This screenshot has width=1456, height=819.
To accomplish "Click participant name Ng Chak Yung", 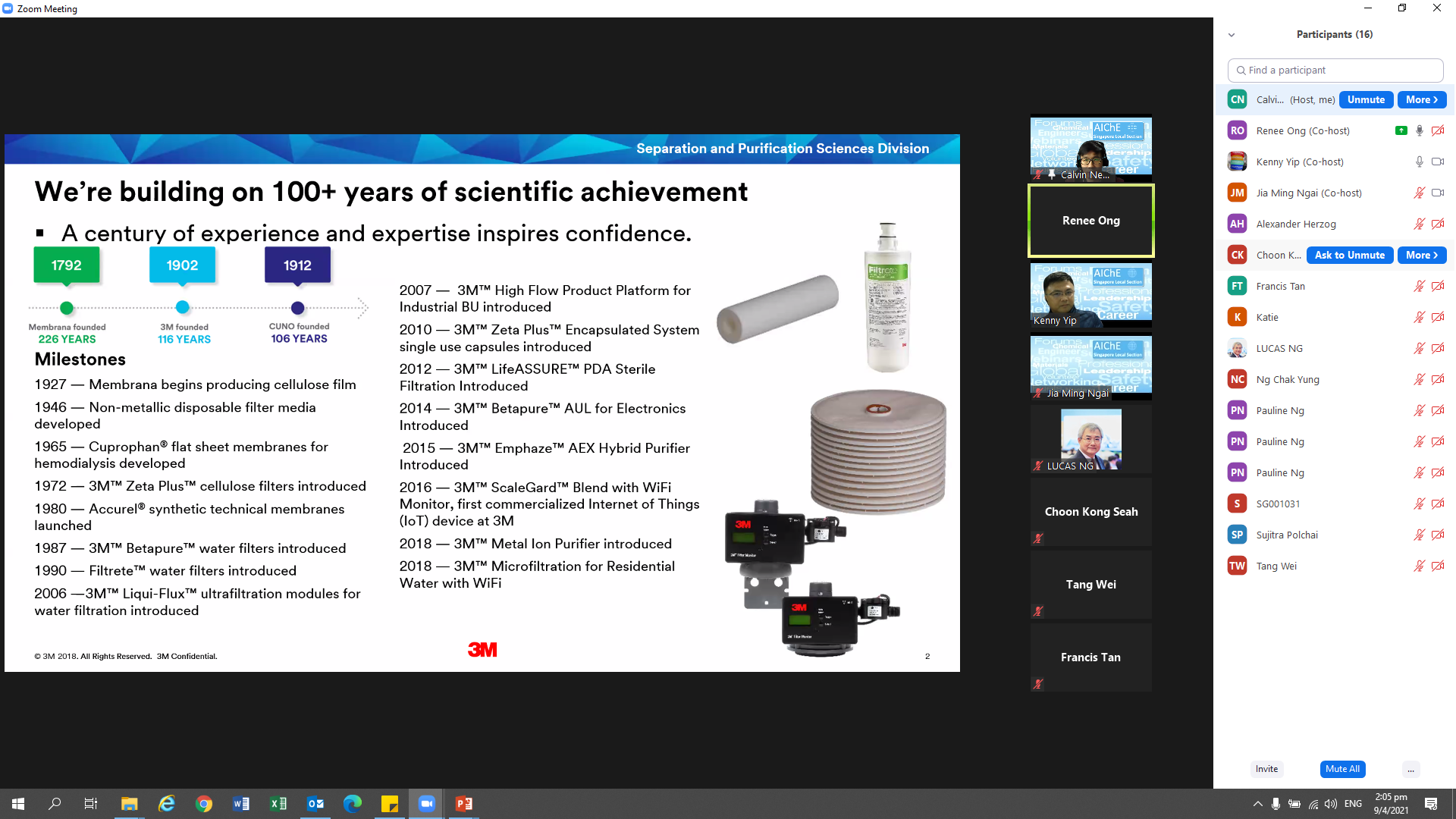I will point(1288,379).
